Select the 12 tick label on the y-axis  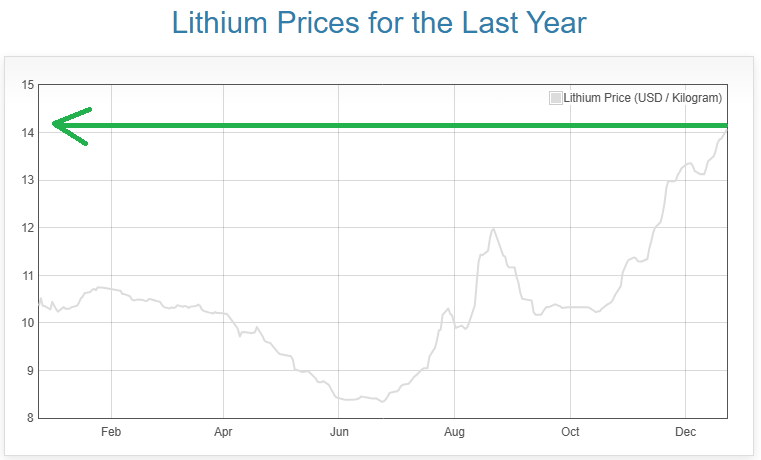[x=28, y=228]
